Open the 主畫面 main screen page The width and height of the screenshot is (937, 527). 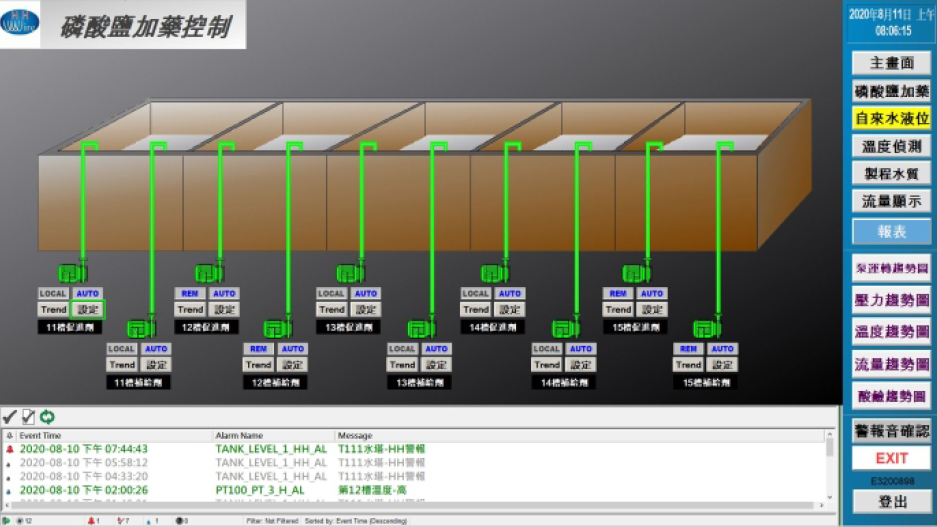click(x=891, y=63)
